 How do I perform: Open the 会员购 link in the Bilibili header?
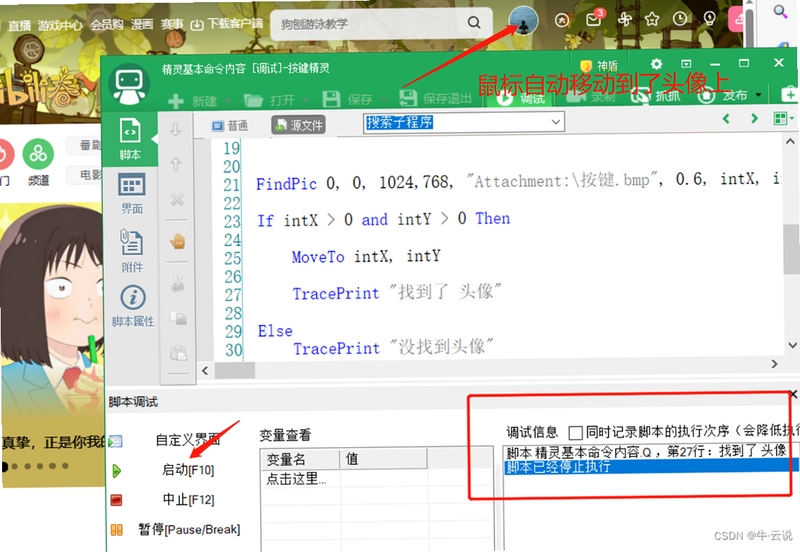(107, 24)
